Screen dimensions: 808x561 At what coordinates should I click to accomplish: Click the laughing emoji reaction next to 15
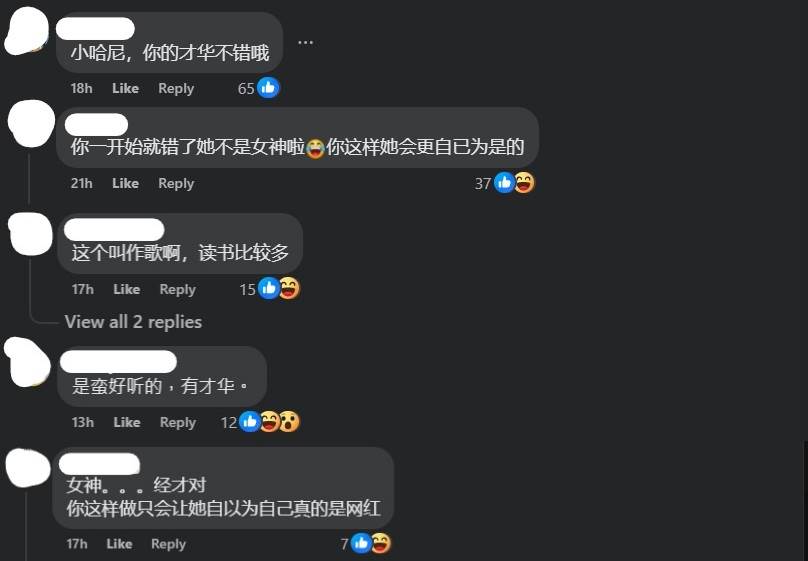289,288
